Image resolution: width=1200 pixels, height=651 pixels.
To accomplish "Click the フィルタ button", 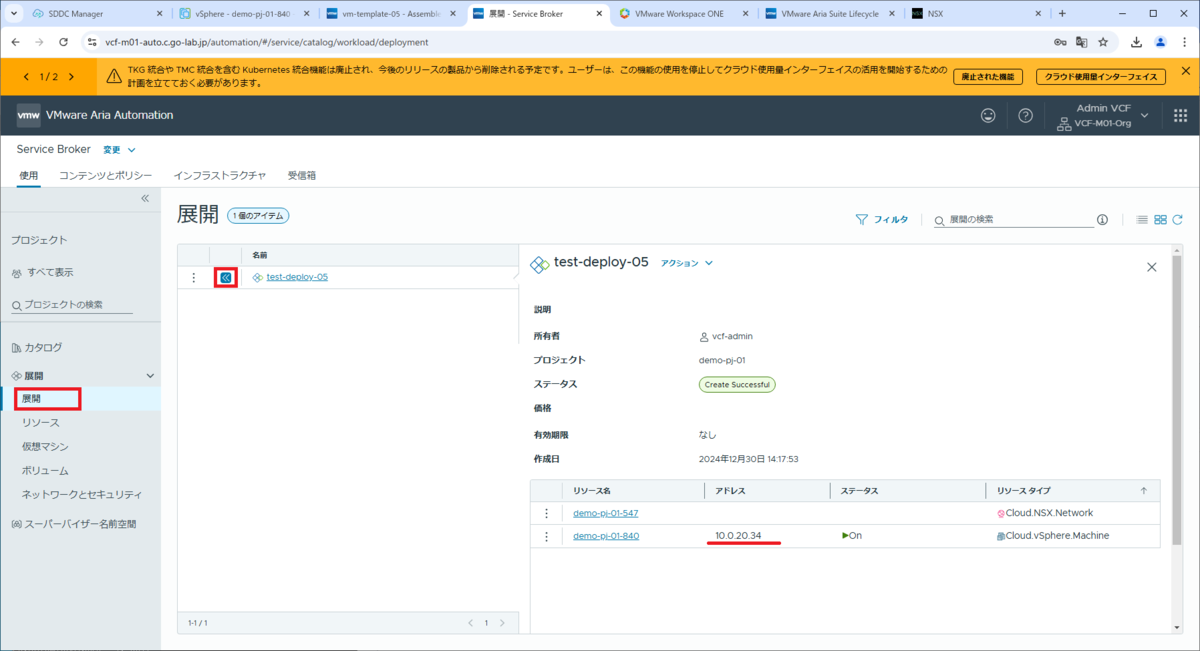I will tap(882, 219).
